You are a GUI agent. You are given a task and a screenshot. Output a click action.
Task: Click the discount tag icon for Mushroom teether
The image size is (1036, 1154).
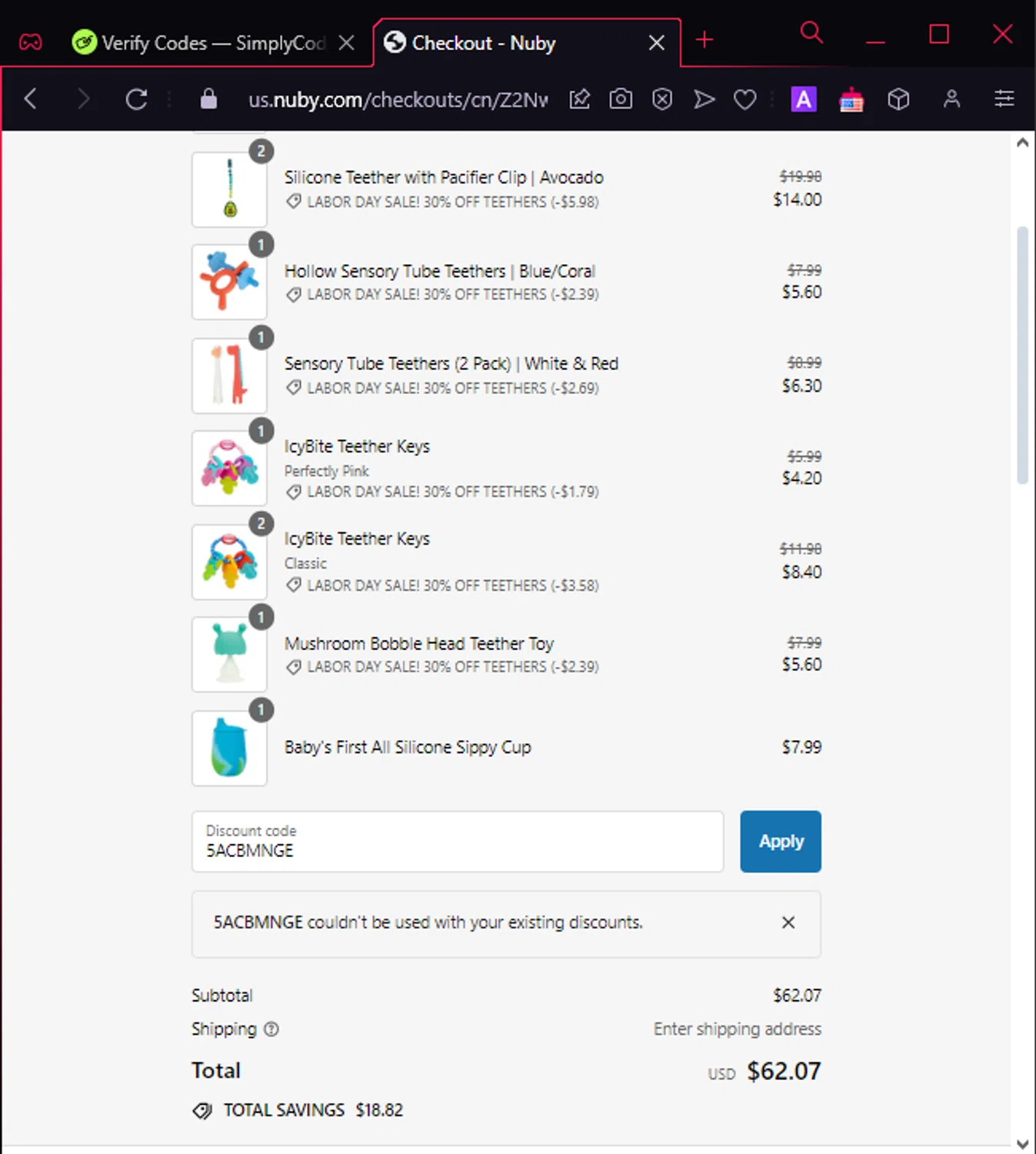tap(293, 667)
